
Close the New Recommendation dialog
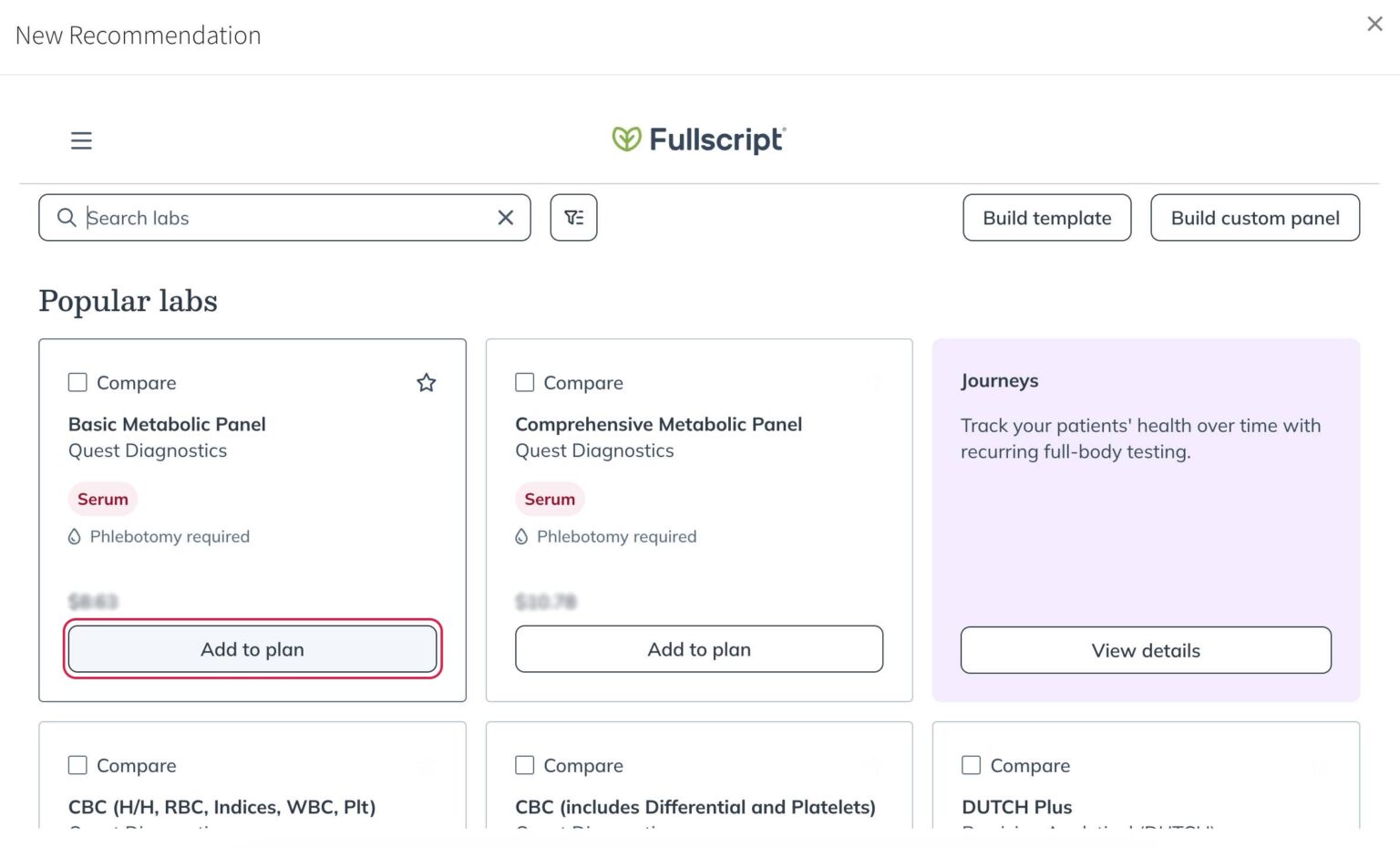(1375, 24)
